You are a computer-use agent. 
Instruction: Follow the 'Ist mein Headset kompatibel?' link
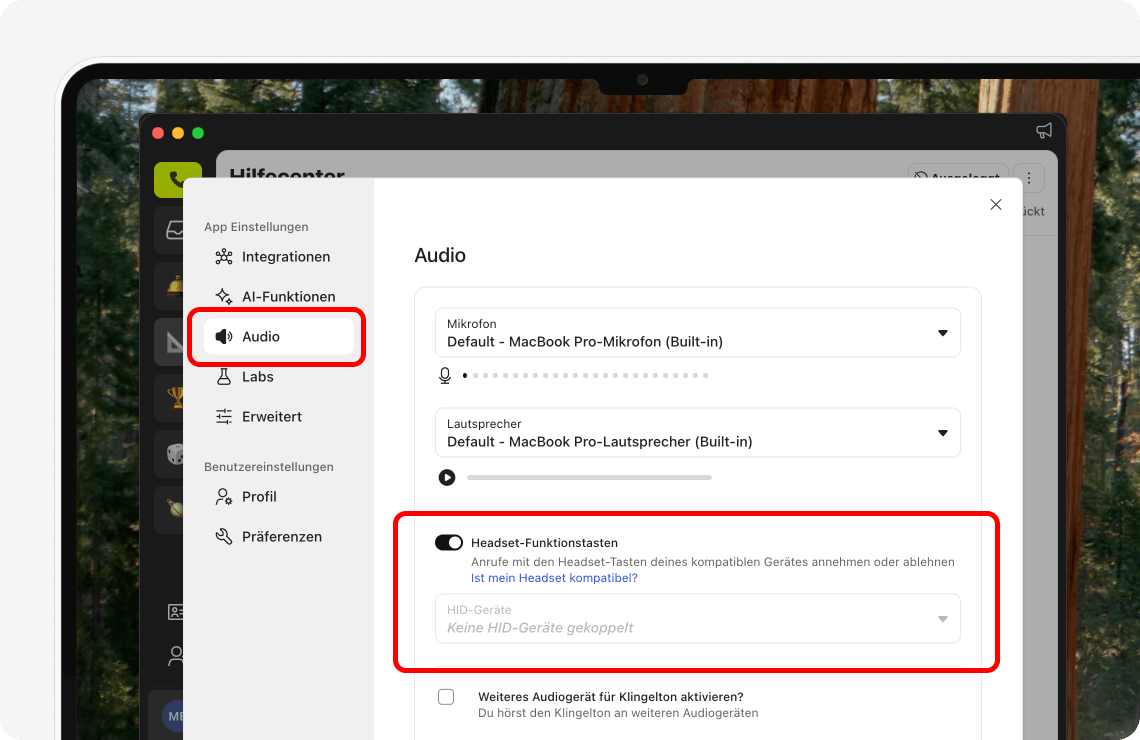pos(554,577)
